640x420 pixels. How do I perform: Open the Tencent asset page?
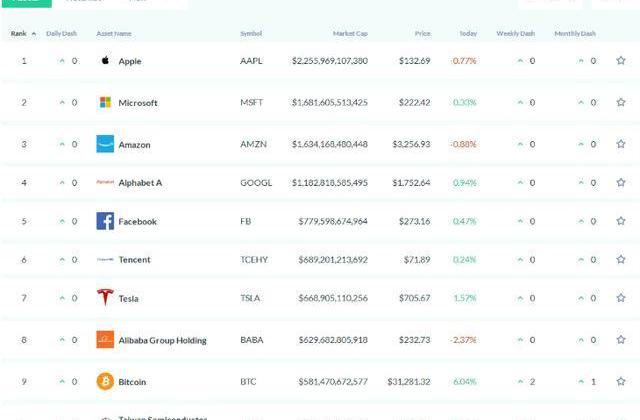[x=134, y=260]
